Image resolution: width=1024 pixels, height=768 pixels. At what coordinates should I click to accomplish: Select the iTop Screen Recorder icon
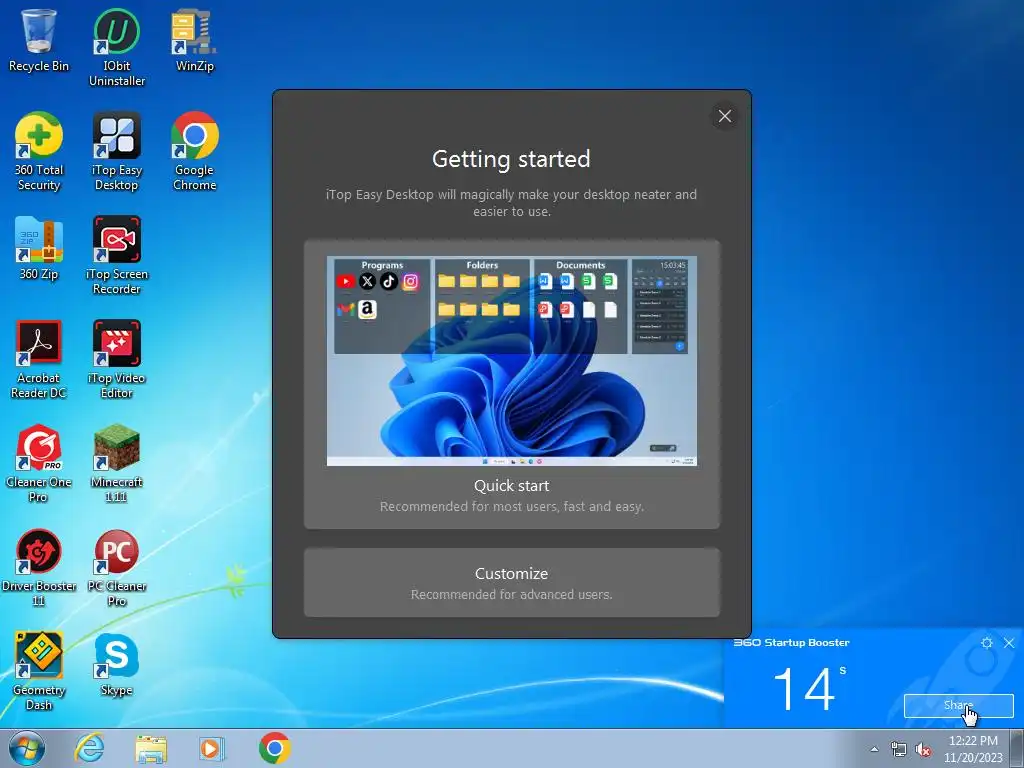pyautogui.click(x=117, y=255)
